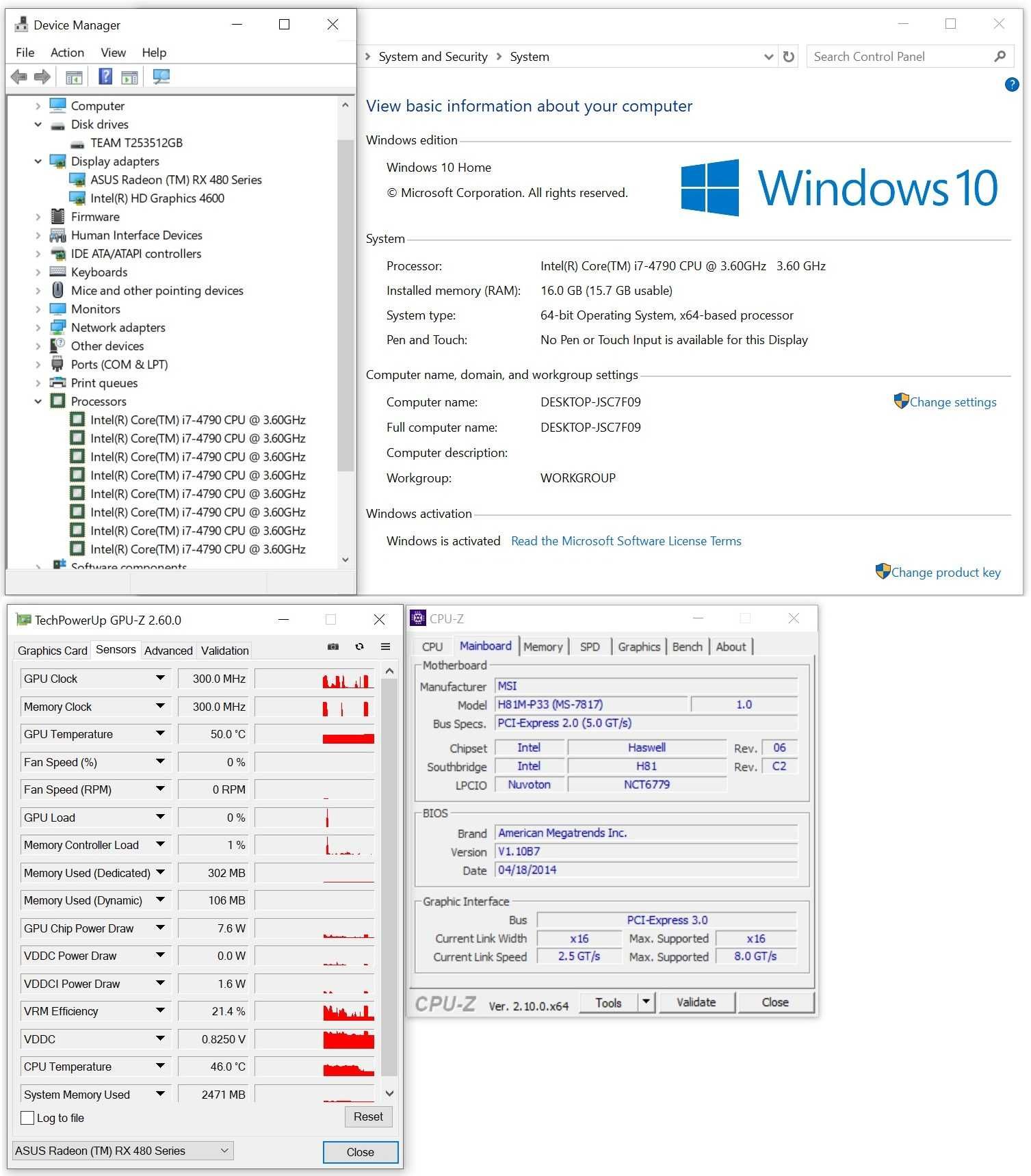1031x1176 pixels.
Task: Click GPU Temperature sensor graph
Action: (x=315, y=734)
